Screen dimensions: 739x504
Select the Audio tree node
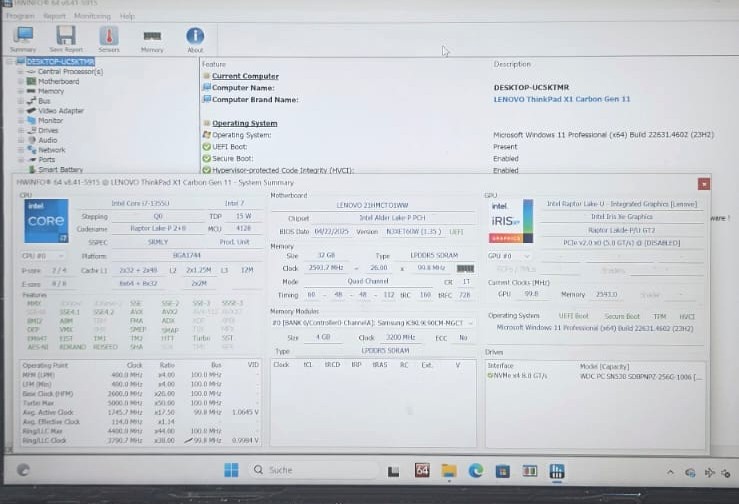click(x=48, y=140)
